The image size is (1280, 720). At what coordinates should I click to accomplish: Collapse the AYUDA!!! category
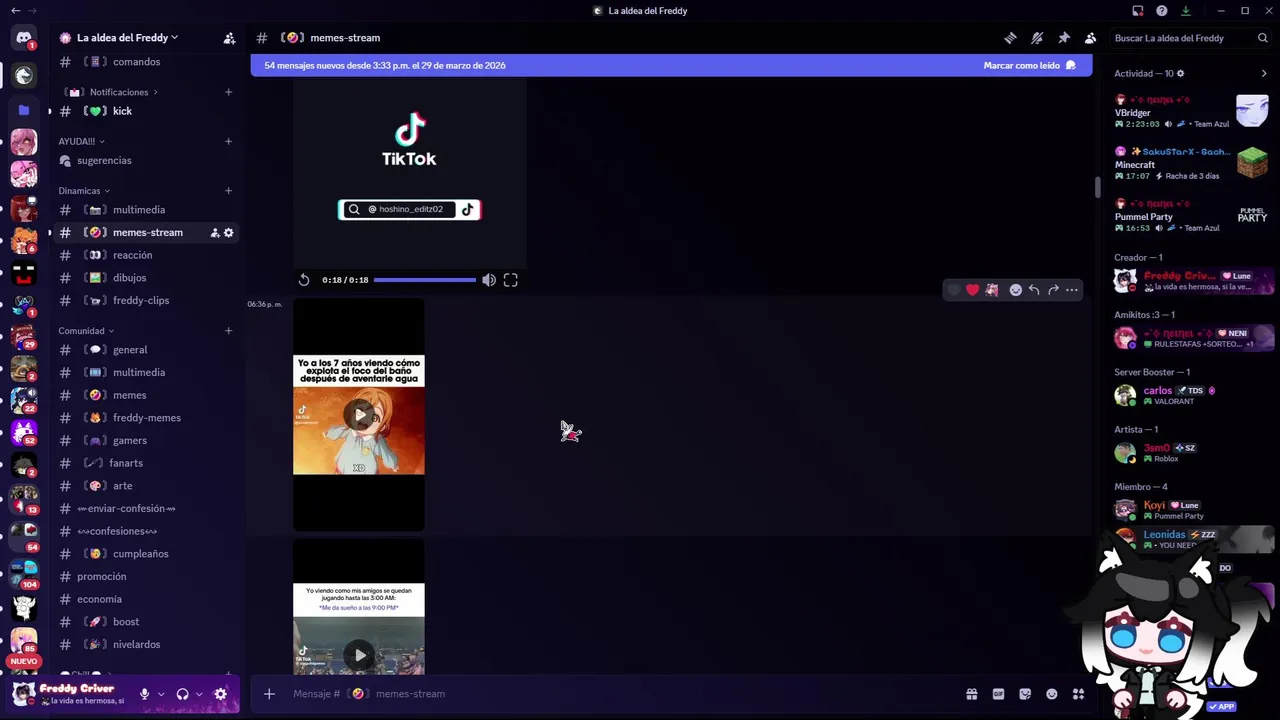pos(81,142)
